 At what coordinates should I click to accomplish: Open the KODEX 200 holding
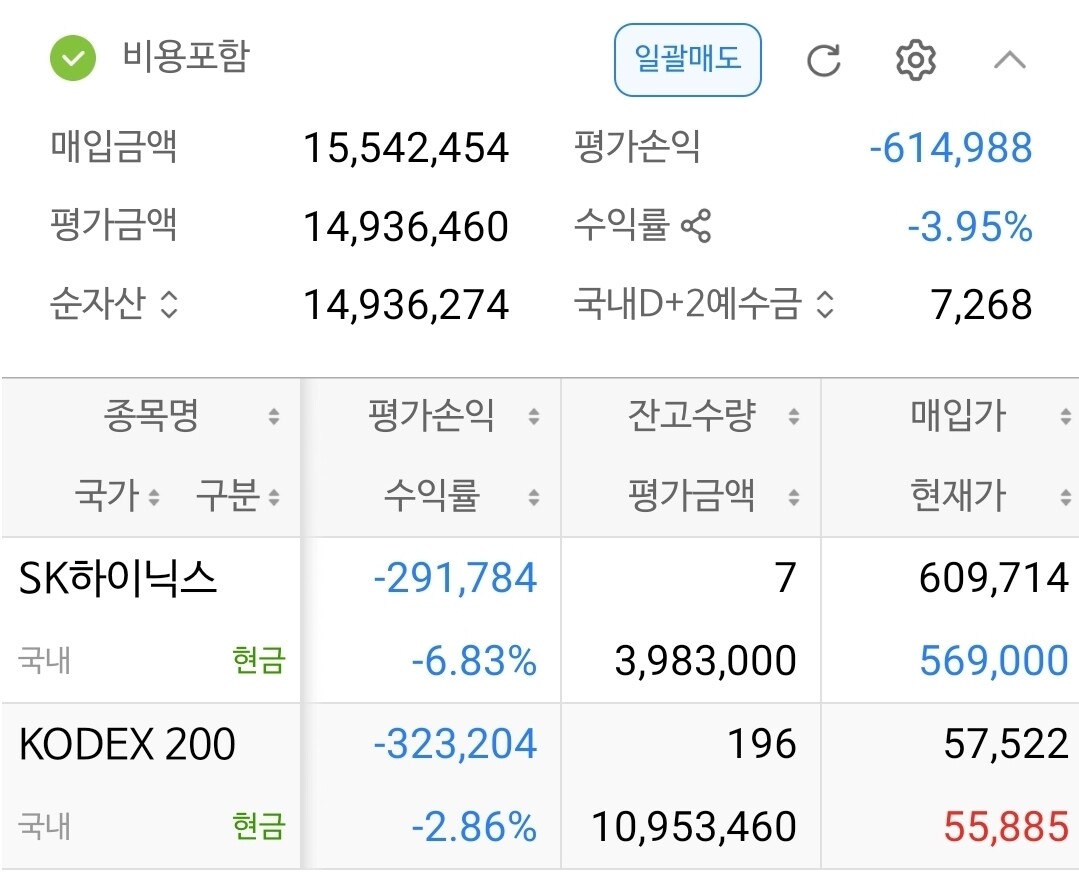[127, 744]
